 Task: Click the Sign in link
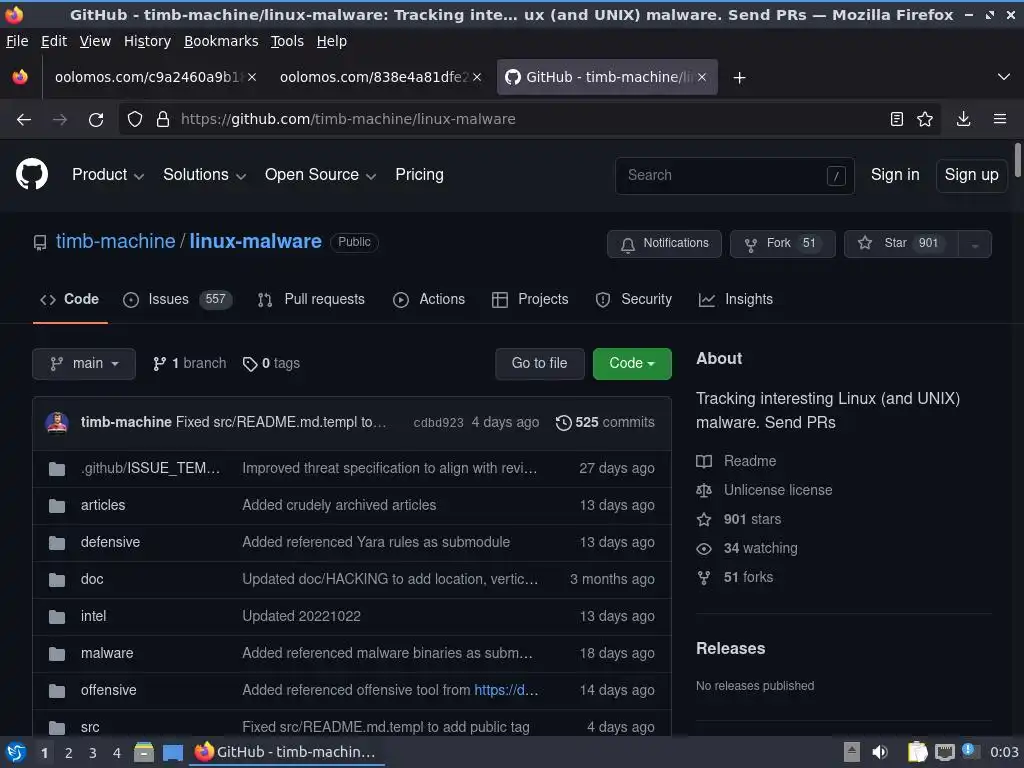895,175
